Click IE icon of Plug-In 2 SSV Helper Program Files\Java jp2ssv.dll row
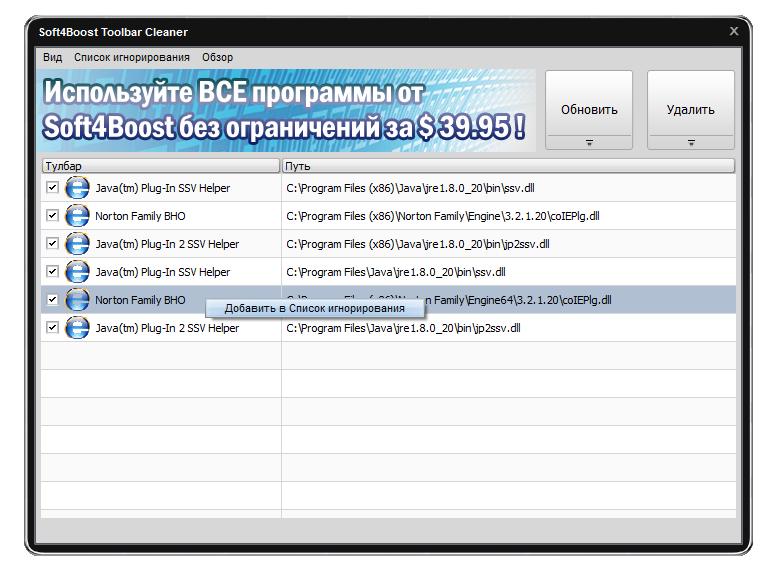774x577 pixels. (77, 328)
